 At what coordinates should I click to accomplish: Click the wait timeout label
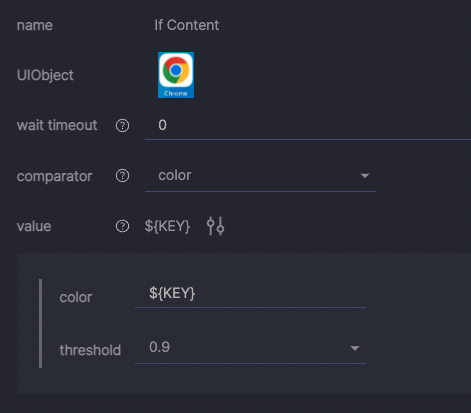click(57, 125)
